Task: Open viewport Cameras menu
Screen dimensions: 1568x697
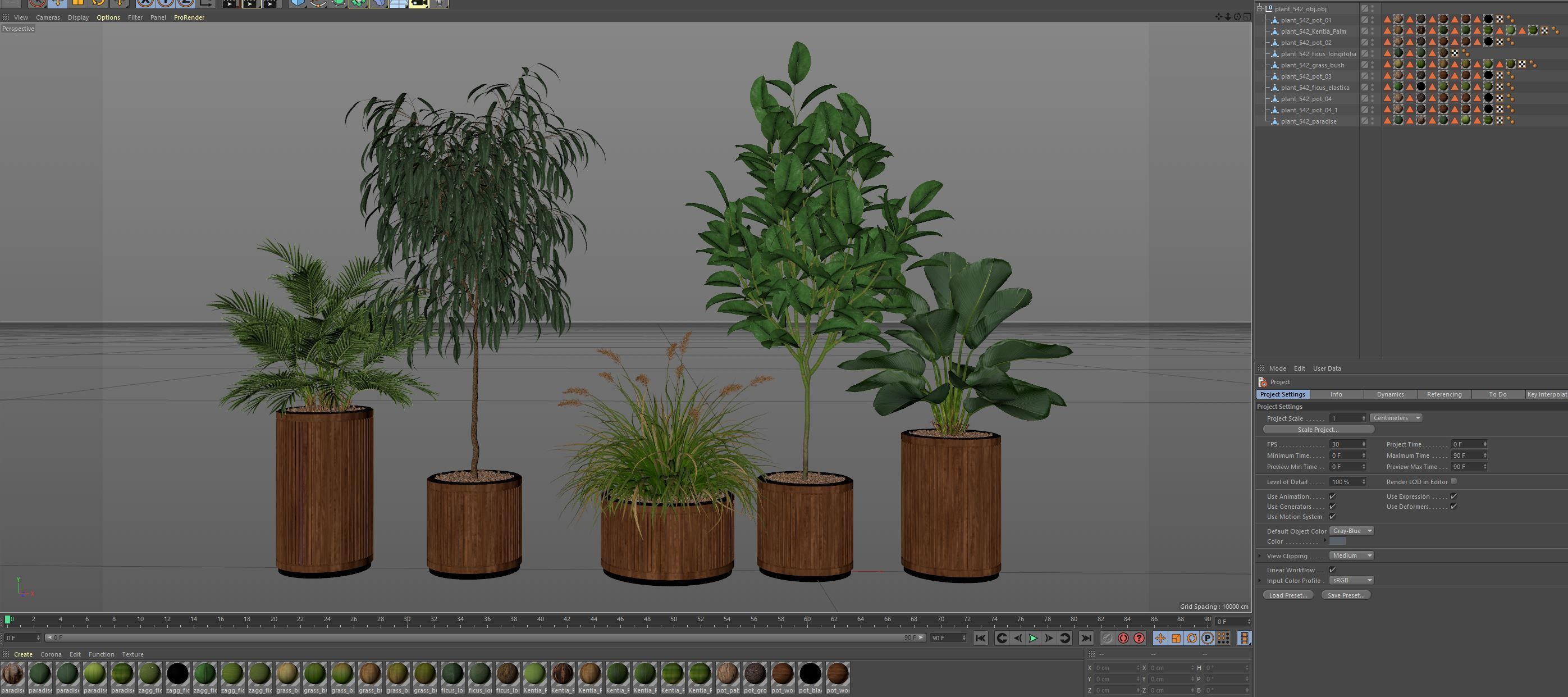Action: 48,17
